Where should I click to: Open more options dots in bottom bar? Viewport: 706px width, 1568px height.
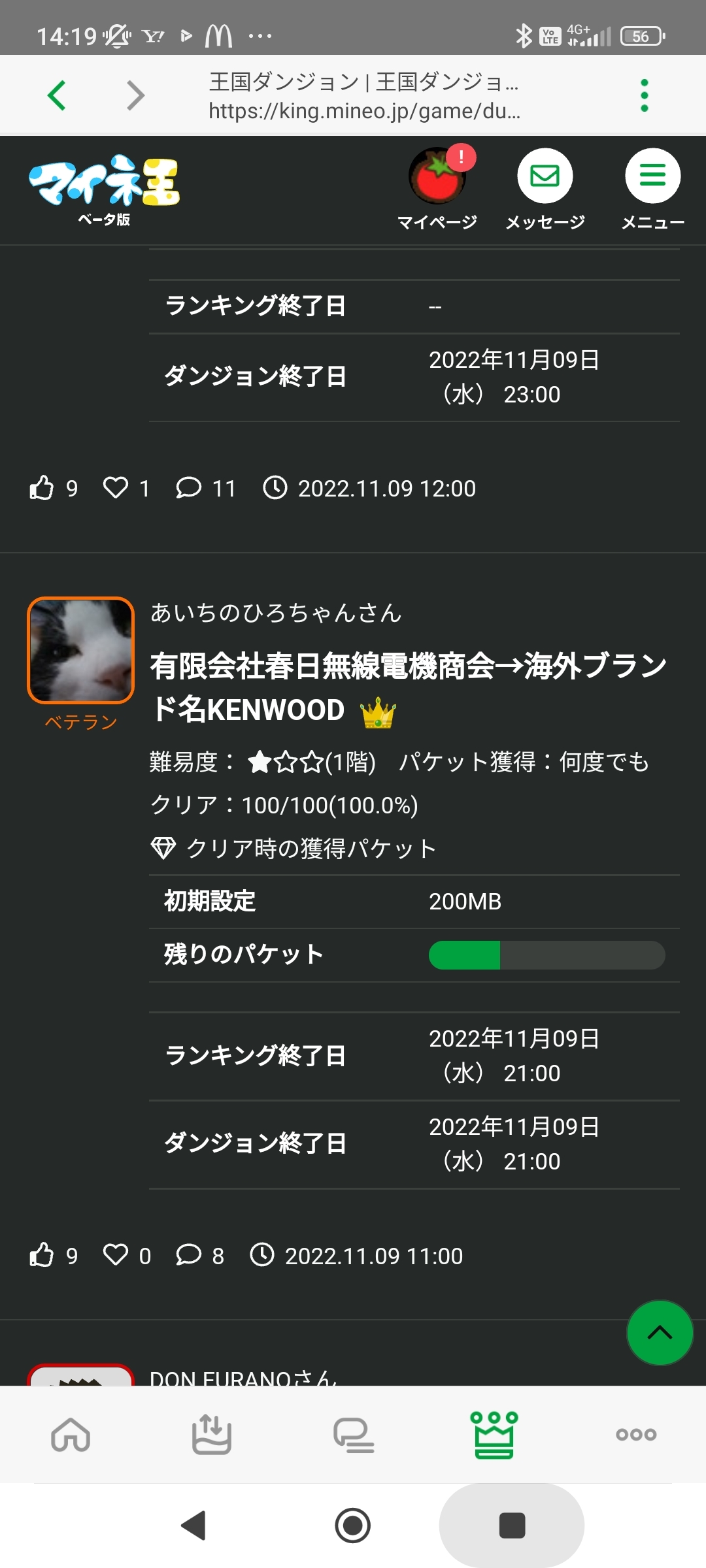[x=636, y=1435]
